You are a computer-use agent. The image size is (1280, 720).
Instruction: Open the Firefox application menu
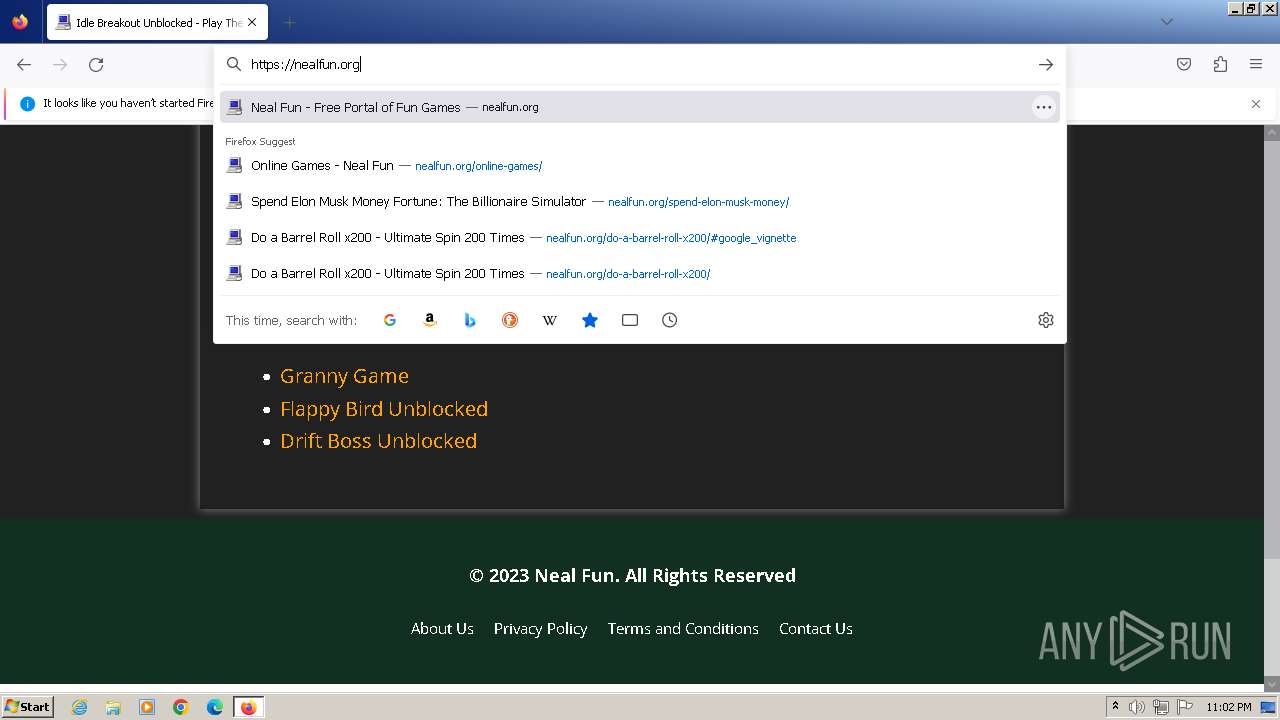tap(1256, 64)
